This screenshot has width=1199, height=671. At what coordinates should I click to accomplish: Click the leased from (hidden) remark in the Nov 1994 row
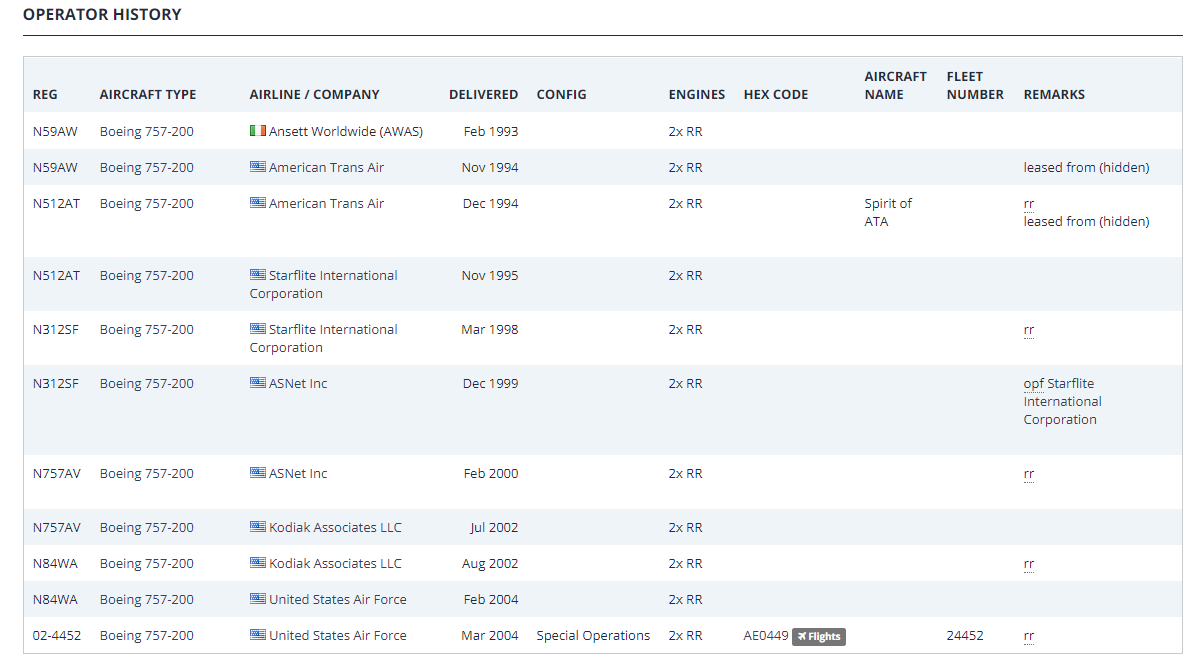1086,167
